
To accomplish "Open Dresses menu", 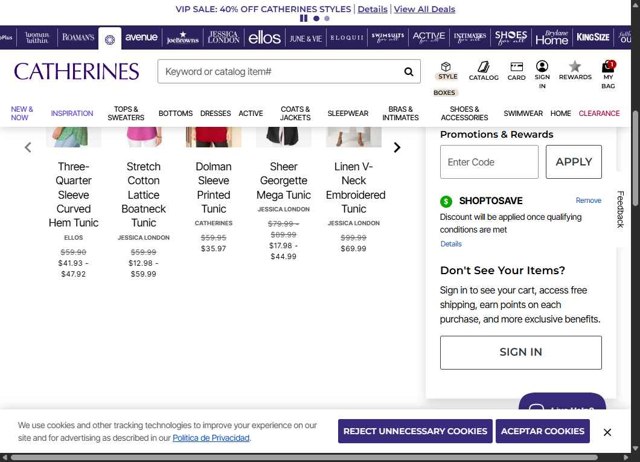I will point(216,113).
